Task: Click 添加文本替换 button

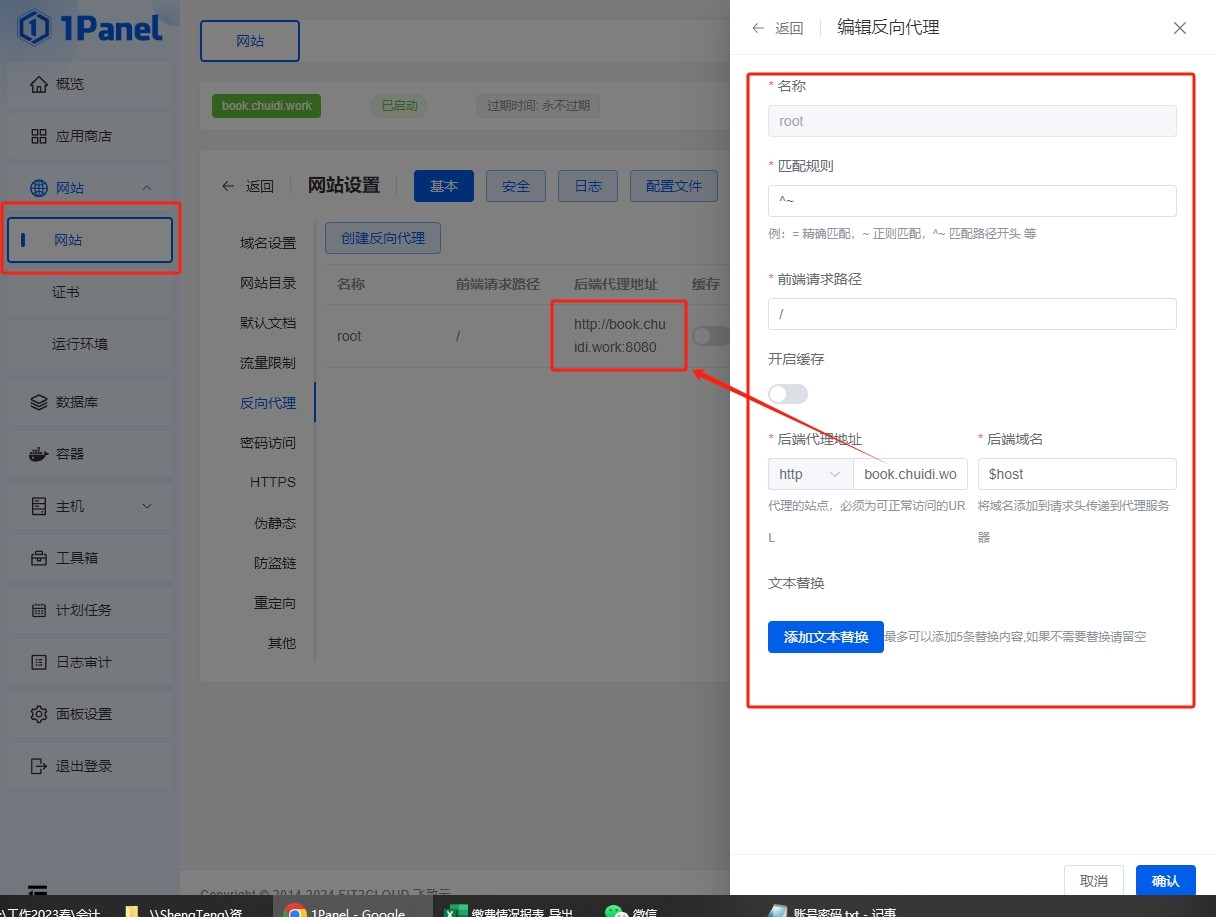Action: (826, 637)
